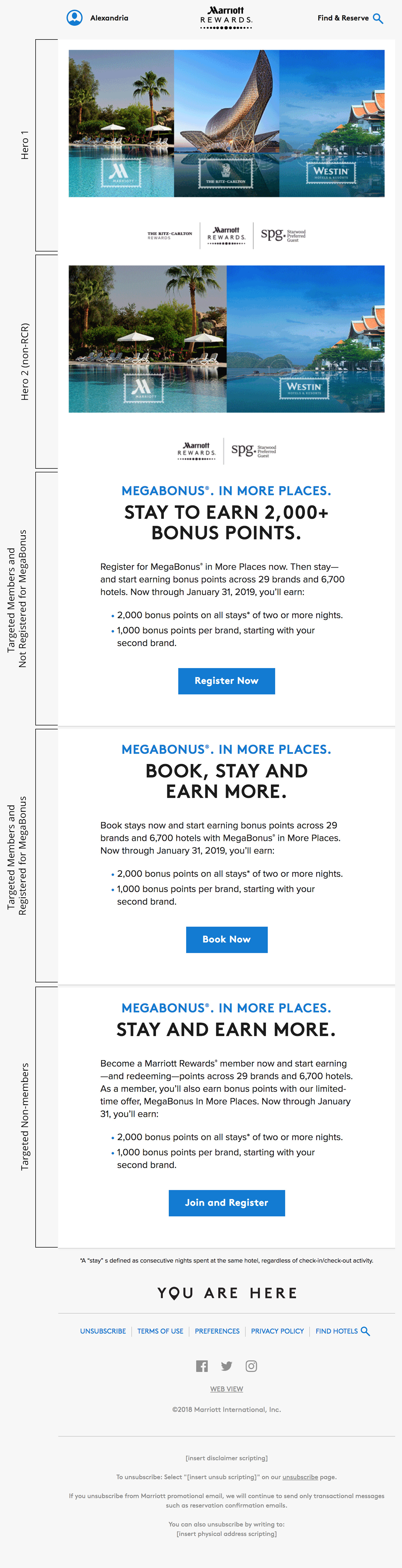Open the Unsubscribe footer link
Image resolution: width=402 pixels, height=1568 pixels.
(103, 1331)
